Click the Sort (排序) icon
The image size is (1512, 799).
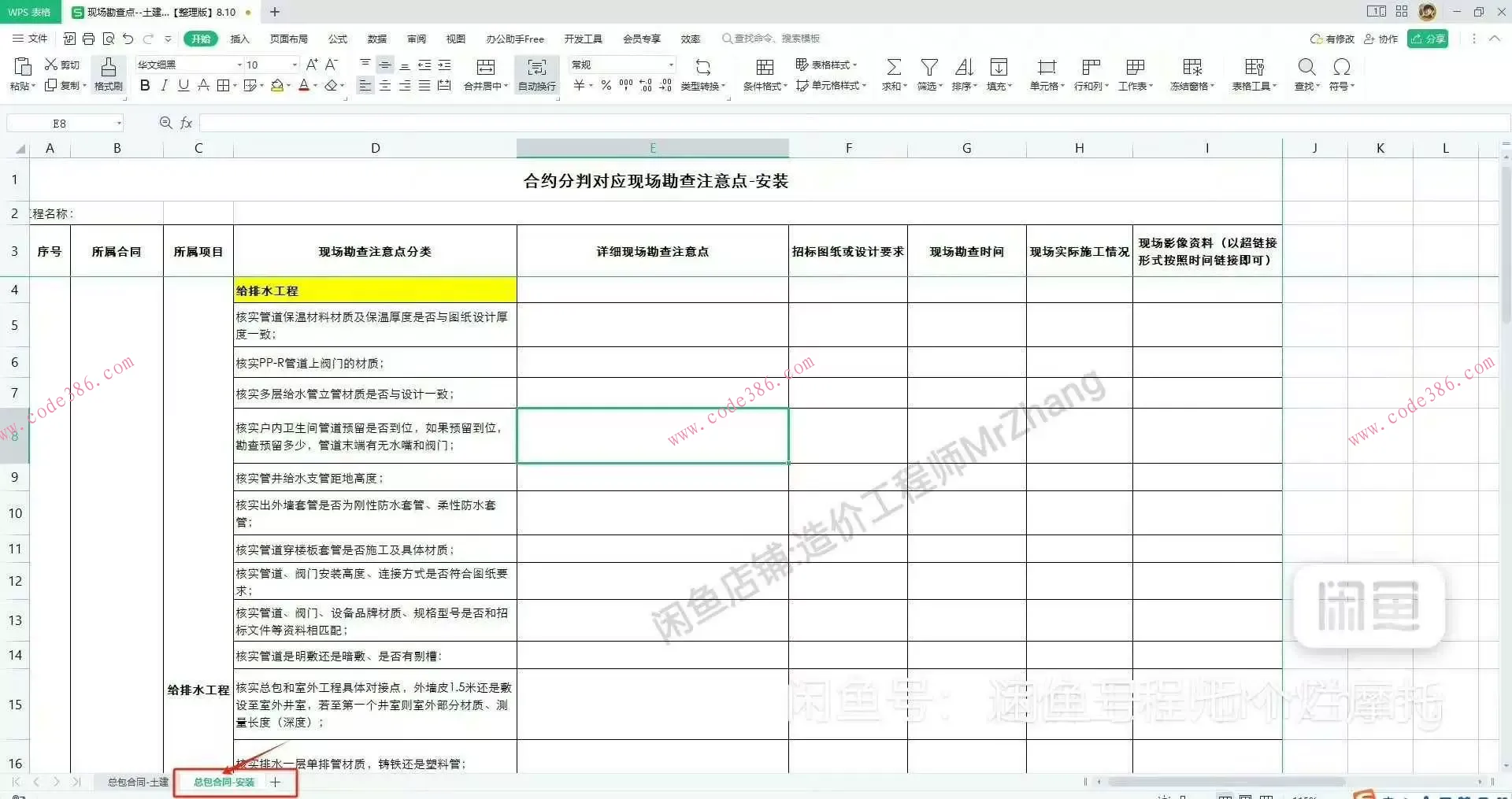964,68
